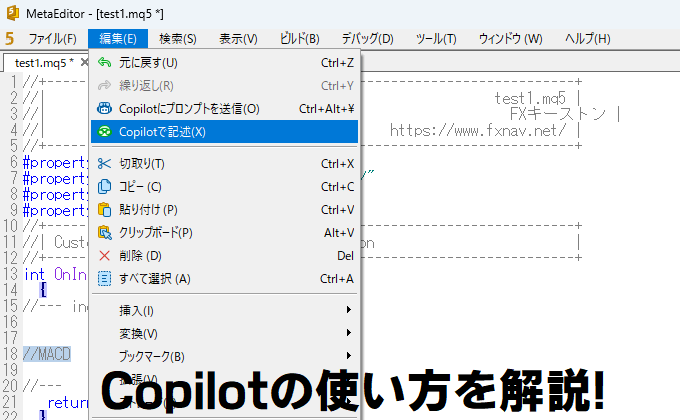Expand the 変換(V) submenu arrow
Screen dimensions: 680x420
click(x=349, y=333)
